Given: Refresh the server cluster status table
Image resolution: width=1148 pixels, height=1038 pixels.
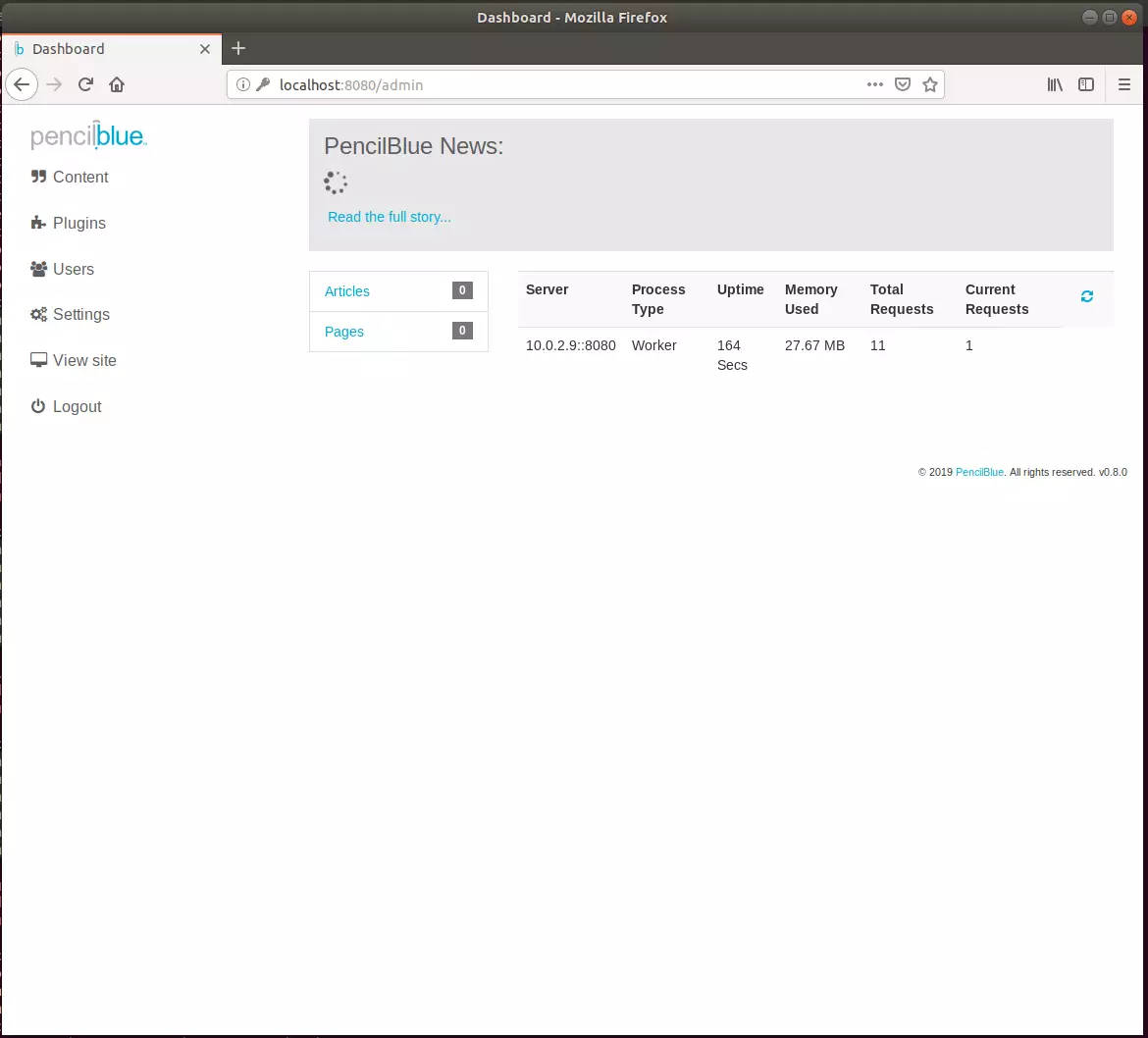Looking at the screenshot, I should tap(1087, 296).
